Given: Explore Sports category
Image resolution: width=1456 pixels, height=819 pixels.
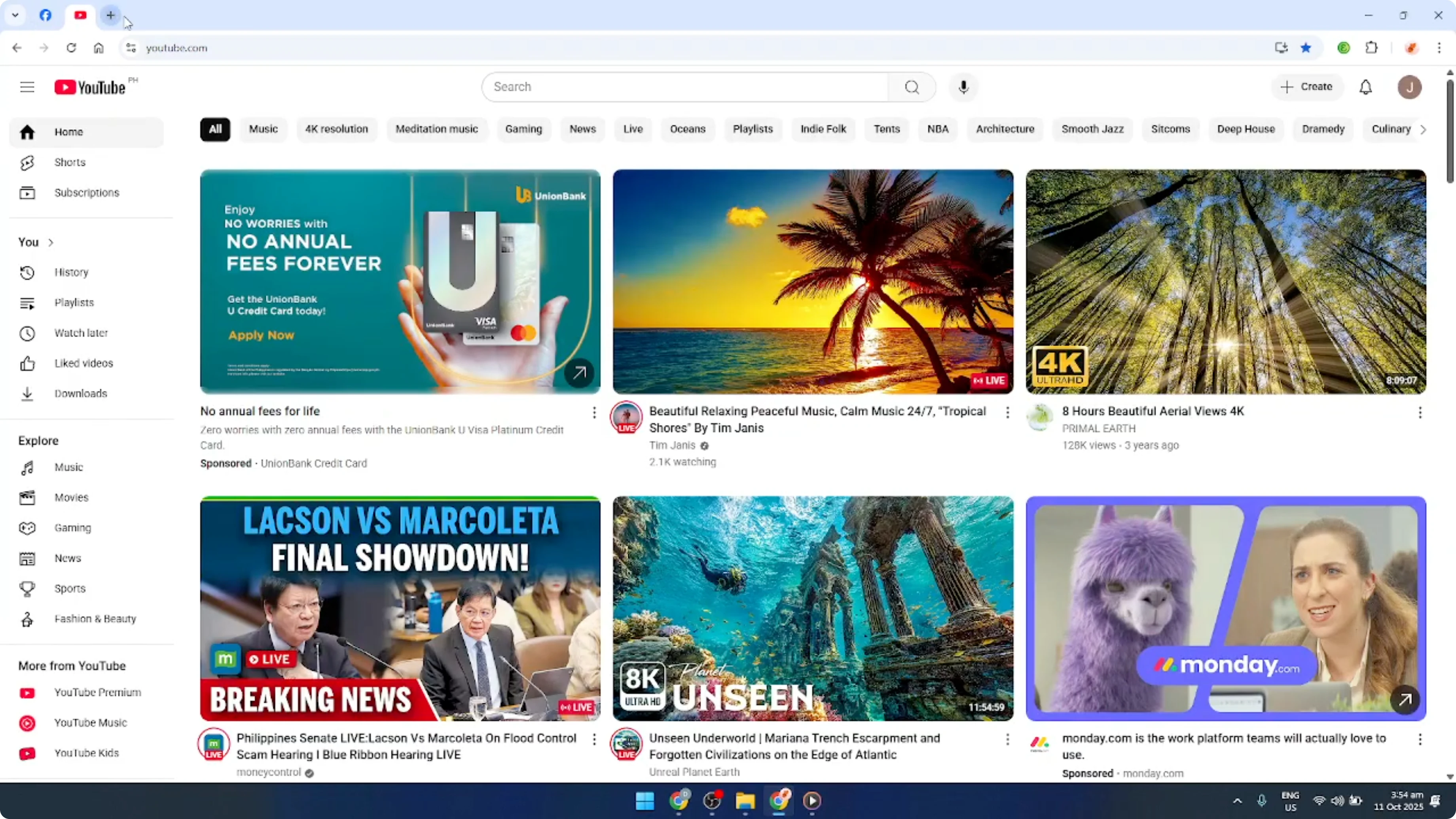Looking at the screenshot, I should click(x=87, y=588).
